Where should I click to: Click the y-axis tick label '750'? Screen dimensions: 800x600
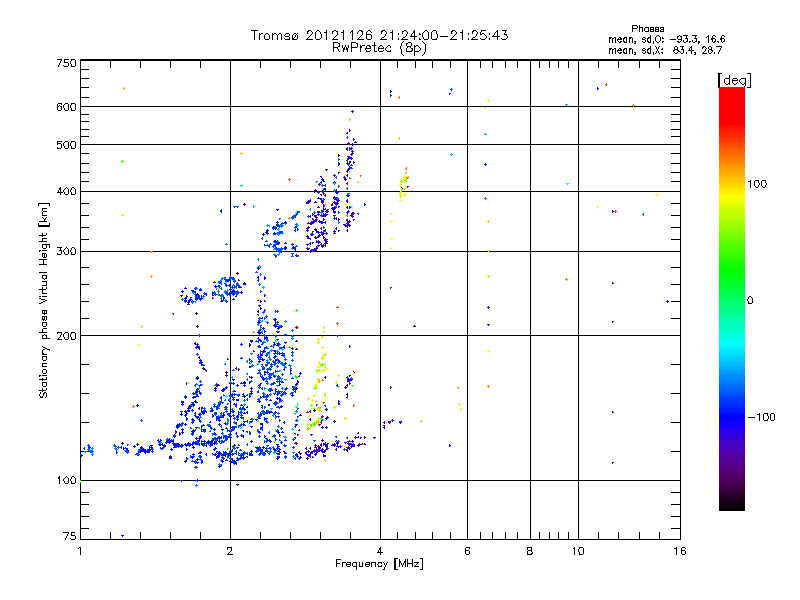tap(66, 63)
